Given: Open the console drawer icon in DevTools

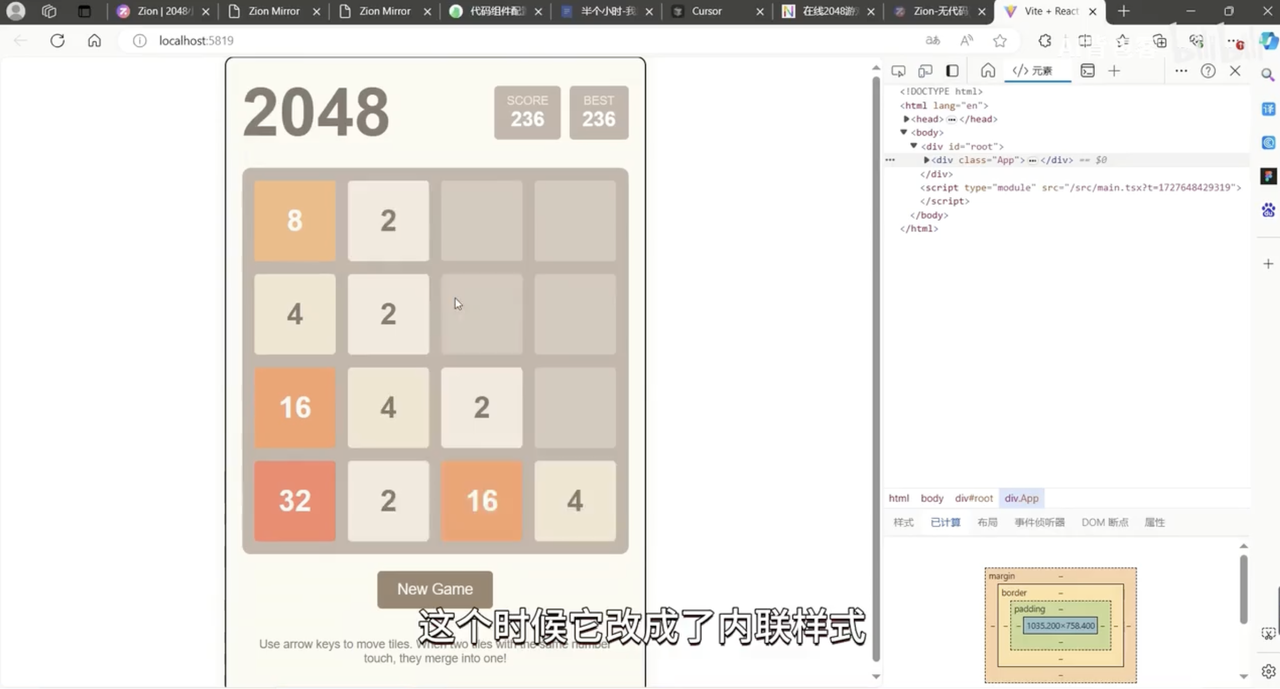Looking at the screenshot, I should tap(1087, 71).
